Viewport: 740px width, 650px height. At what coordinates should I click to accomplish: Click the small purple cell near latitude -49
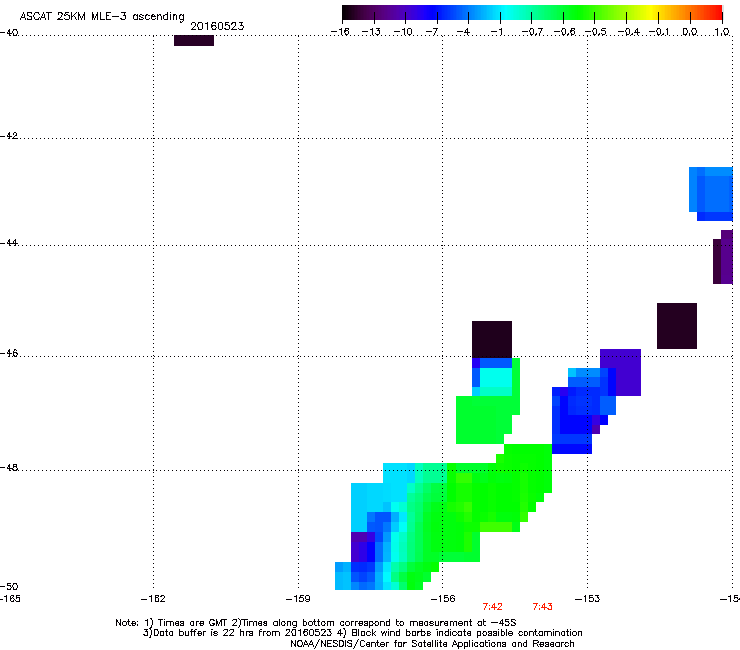pyautogui.click(x=363, y=547)
